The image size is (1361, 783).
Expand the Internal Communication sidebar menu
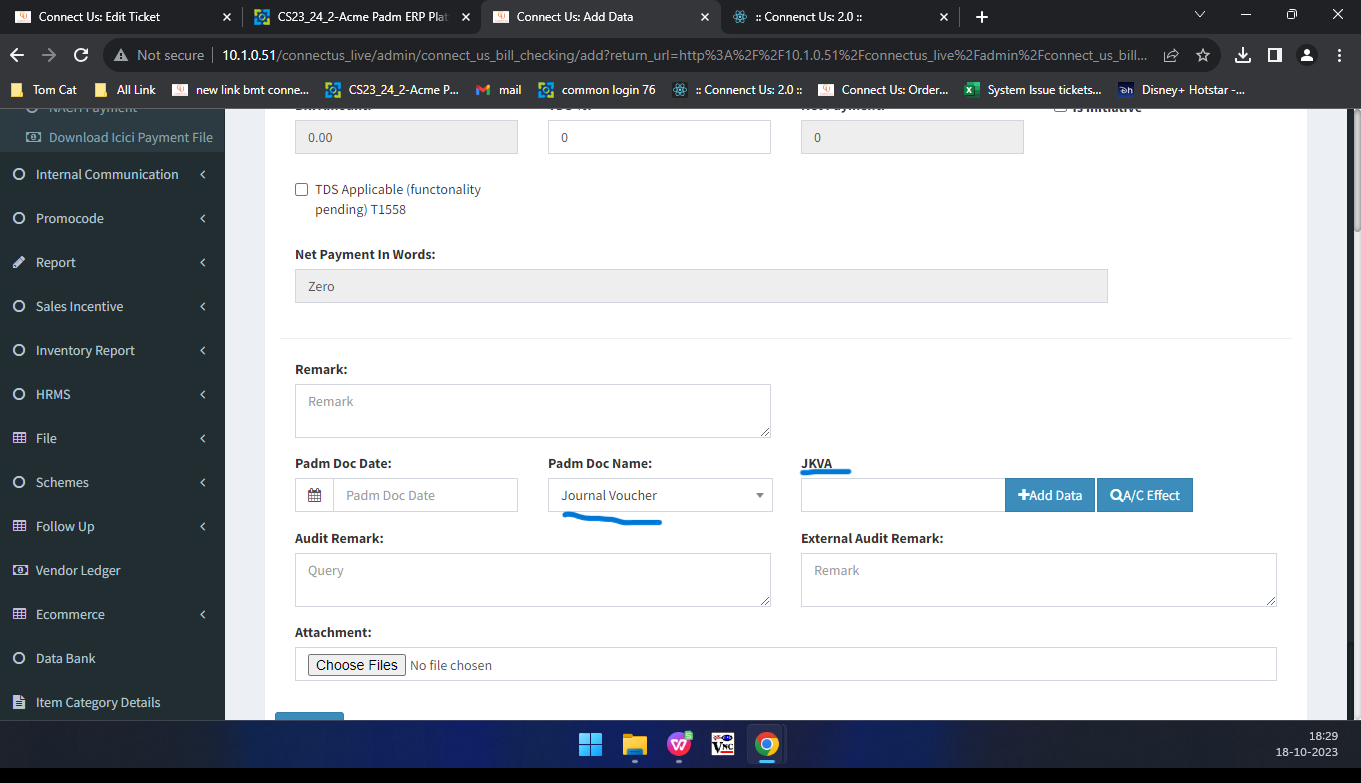point(112,174)
